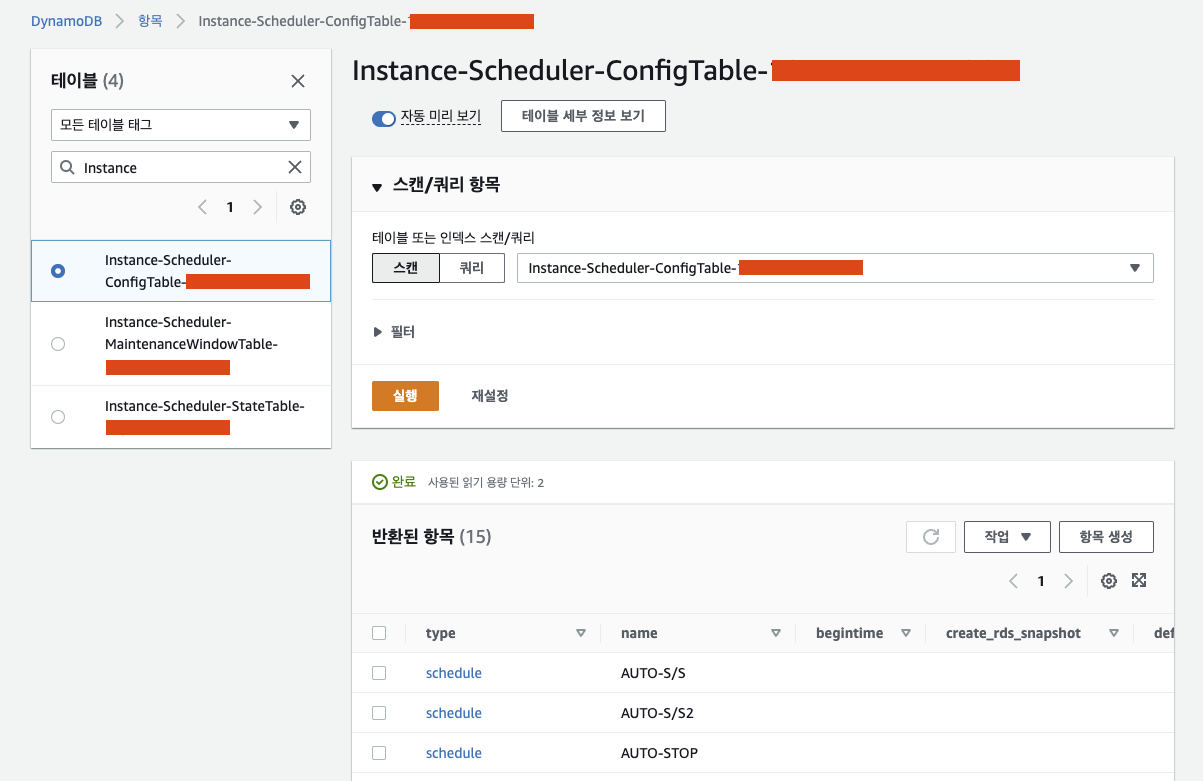Viewport: 1203px width, 781px height.
Task: Click 재설정 reset button
Action: [x=490, y=395]
